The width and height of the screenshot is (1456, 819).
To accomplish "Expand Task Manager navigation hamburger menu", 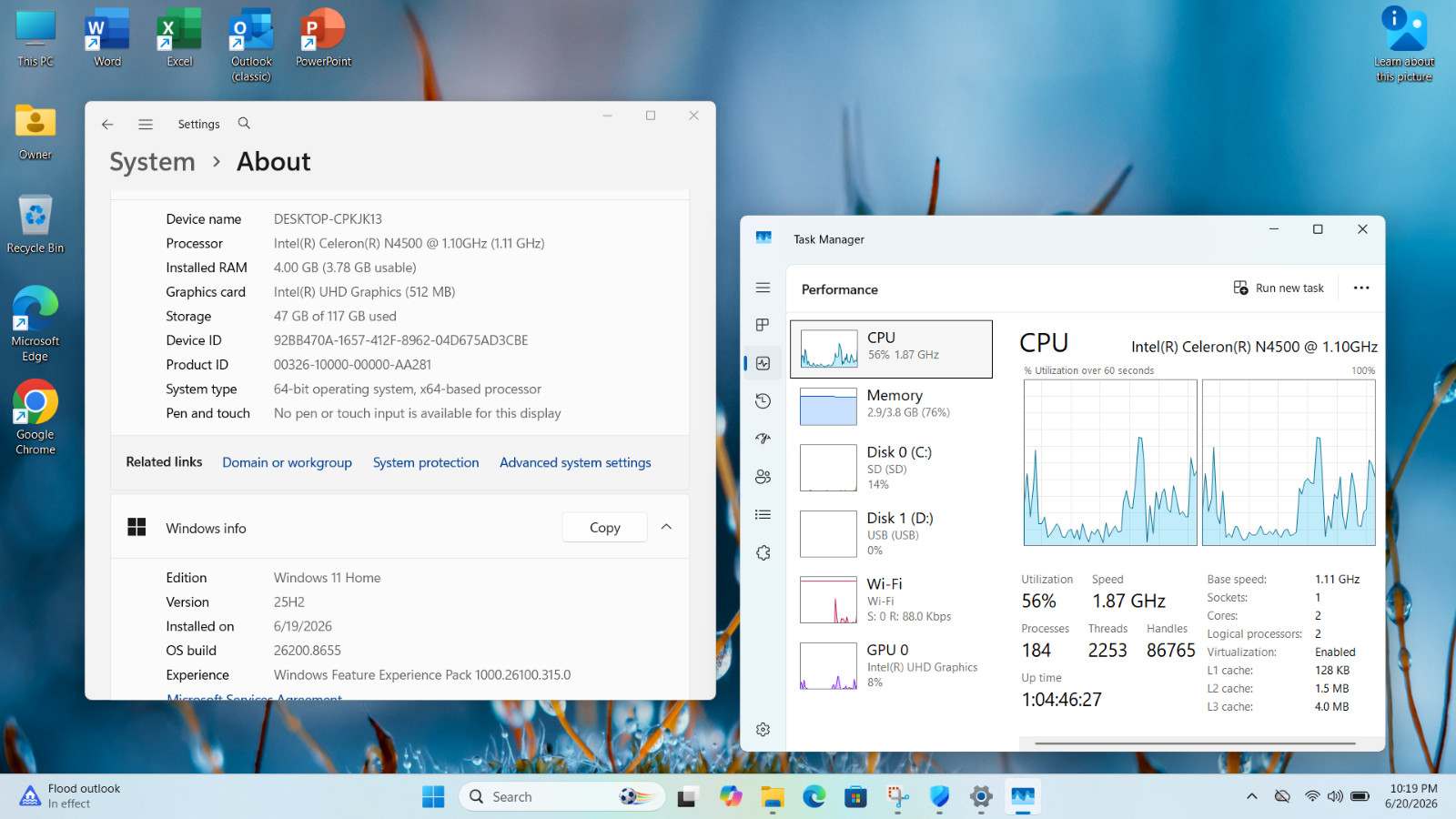I will pos(763,288).
